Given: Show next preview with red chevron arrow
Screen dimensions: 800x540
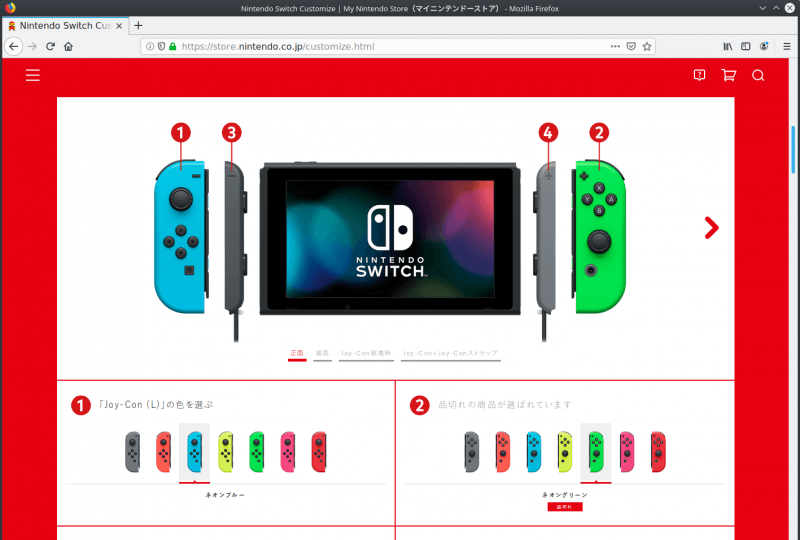Looking at the screenshot, I should click(x=711, y=228).
